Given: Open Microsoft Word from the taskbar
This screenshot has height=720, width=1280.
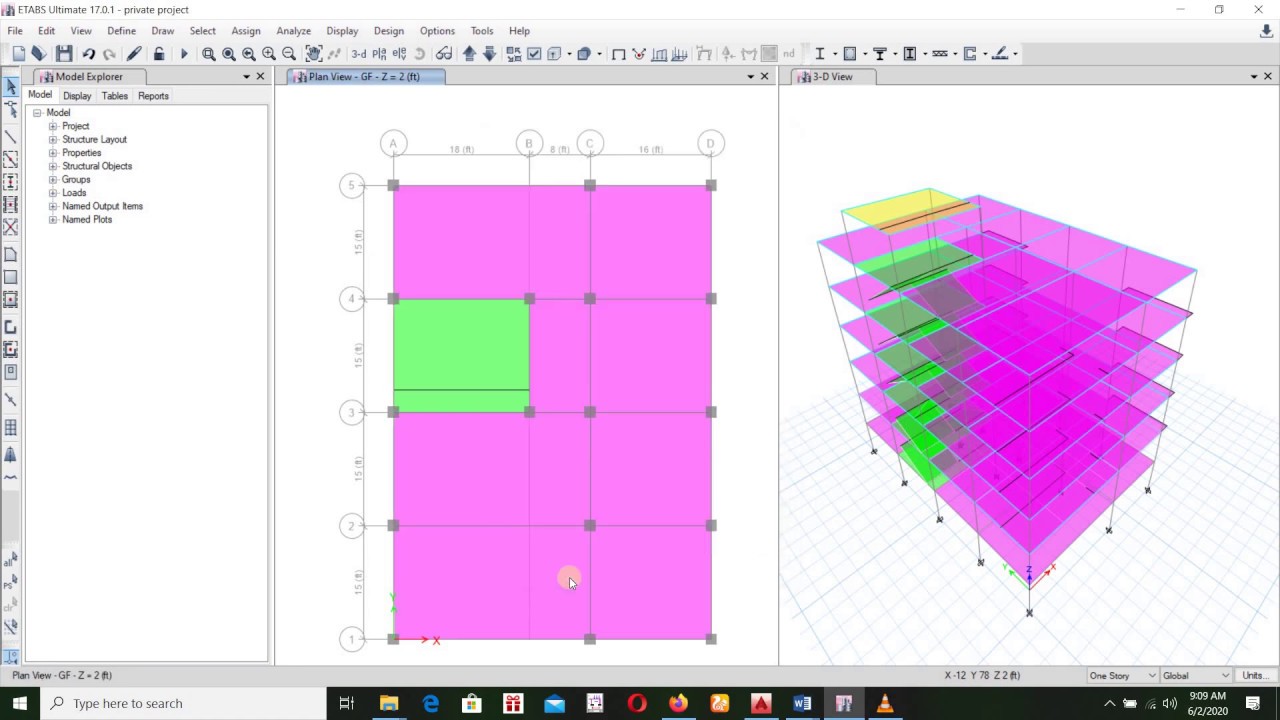Looking at the screenshot, I should pyautogui.click(x=802, y=704).
